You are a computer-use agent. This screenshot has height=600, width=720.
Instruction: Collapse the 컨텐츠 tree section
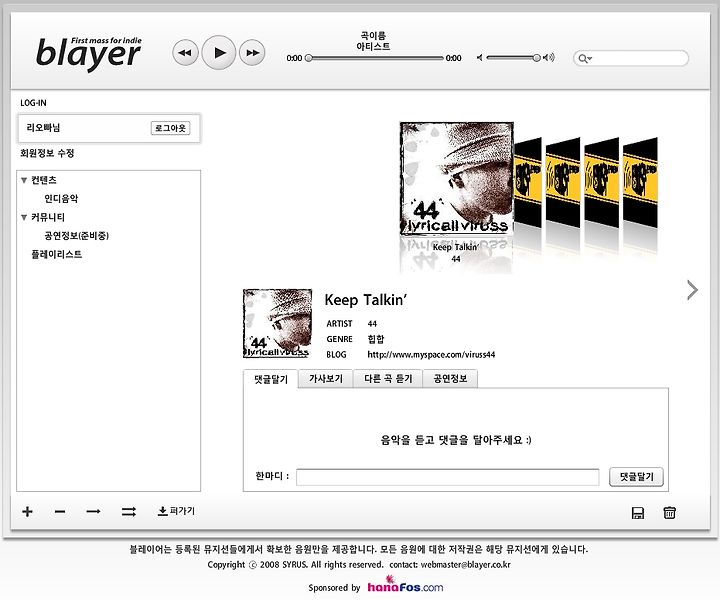click(x=24, y=180)
